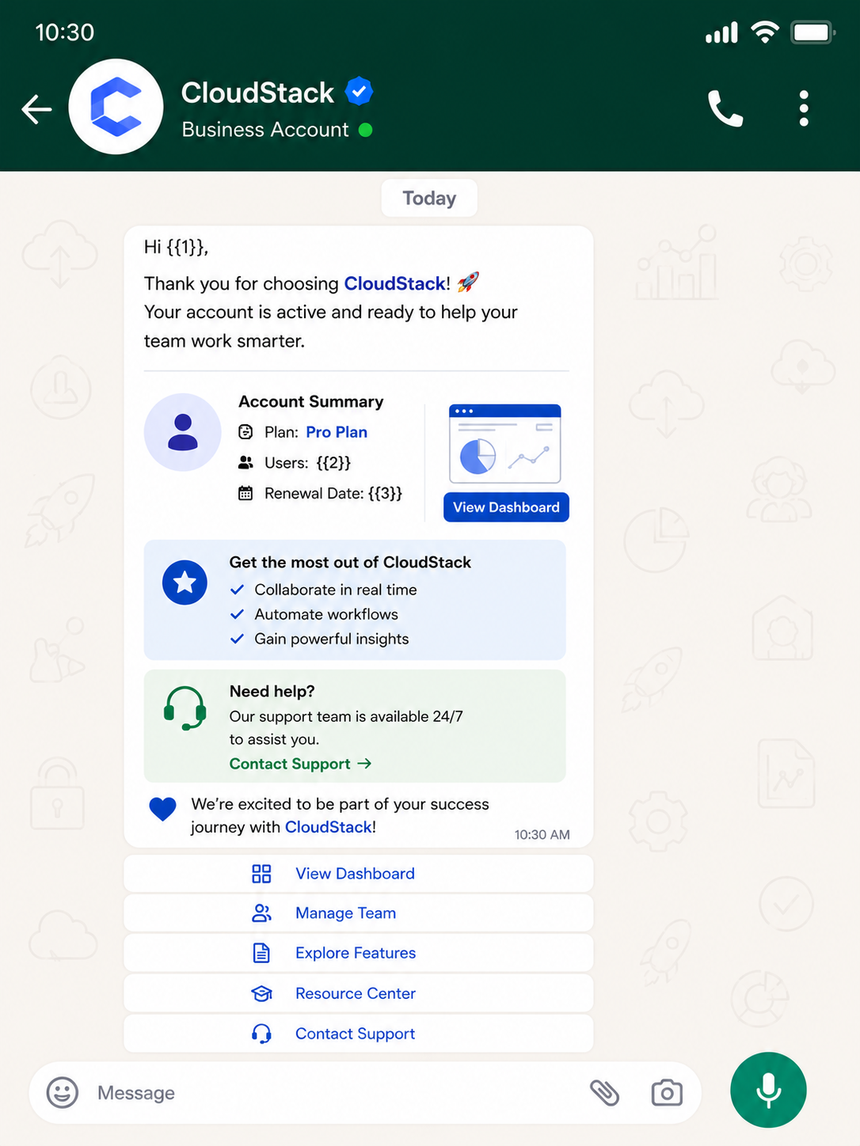Select Contact Support quick reply option
This screenshot has height=1146, width=860.
[358, 1033]
